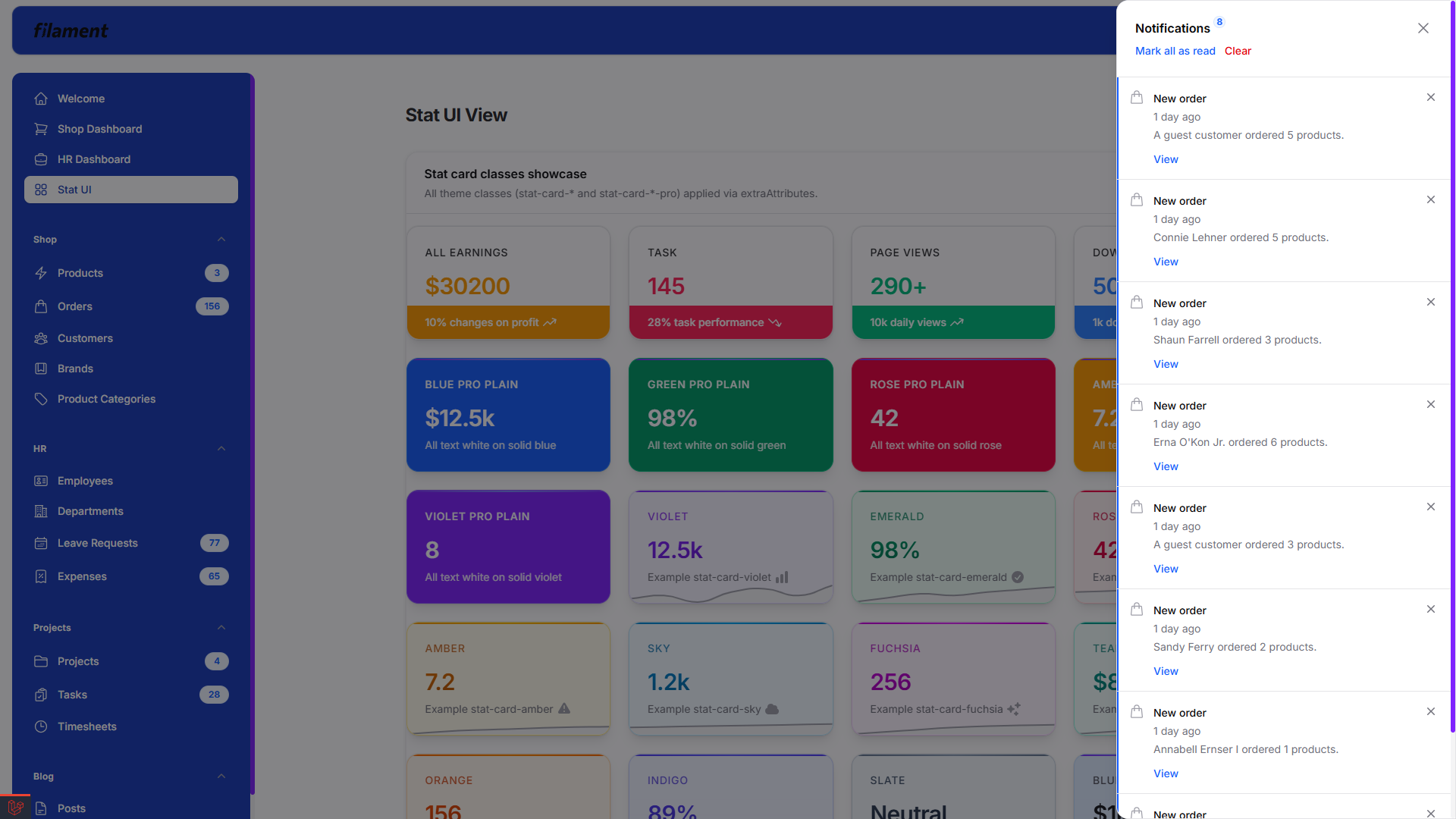This screenshot has height=819, width=1456.
Task: Click the Products lightning bolt icon
Action: (x=41, y=273)
